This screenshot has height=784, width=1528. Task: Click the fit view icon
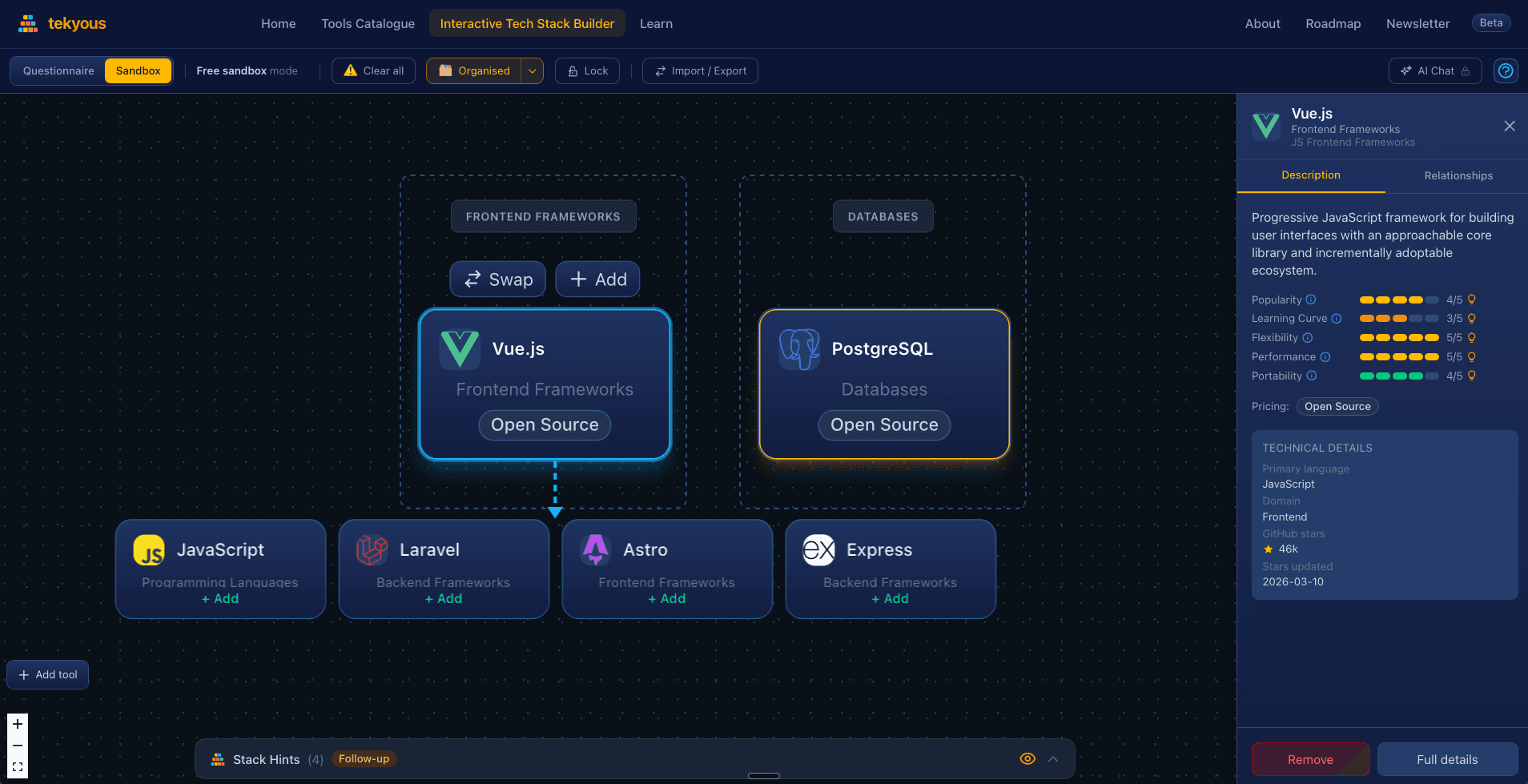coord(18,767)
